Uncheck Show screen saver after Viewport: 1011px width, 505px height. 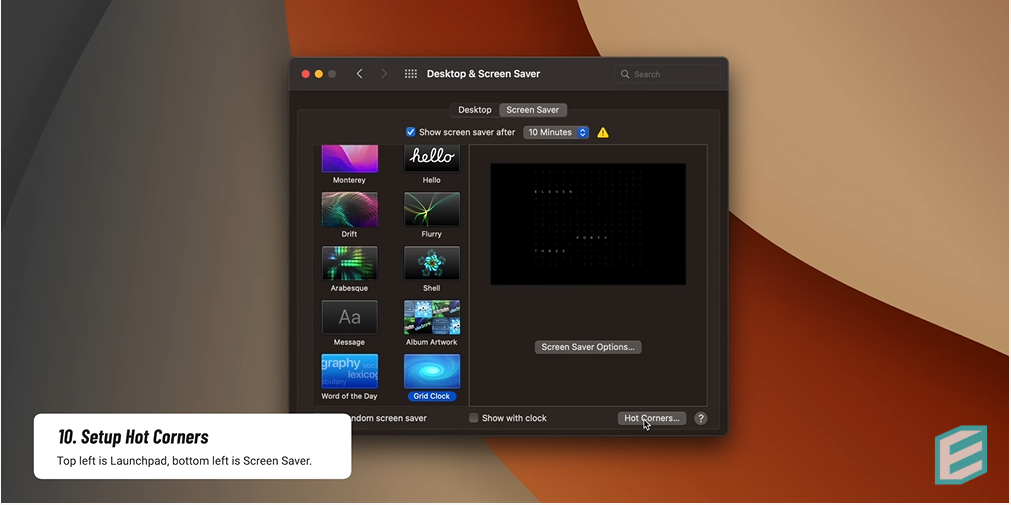coord(410,132)
